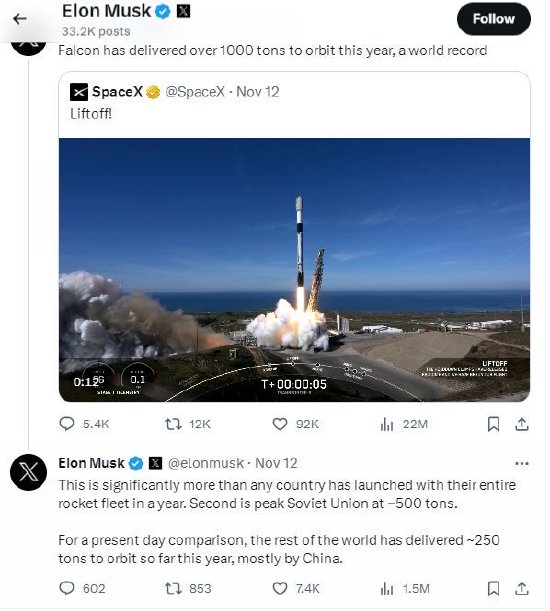This screenshot has width=550, height=611.
Task: Open the @SpaceX handle in quoted post
Action: 195,92
